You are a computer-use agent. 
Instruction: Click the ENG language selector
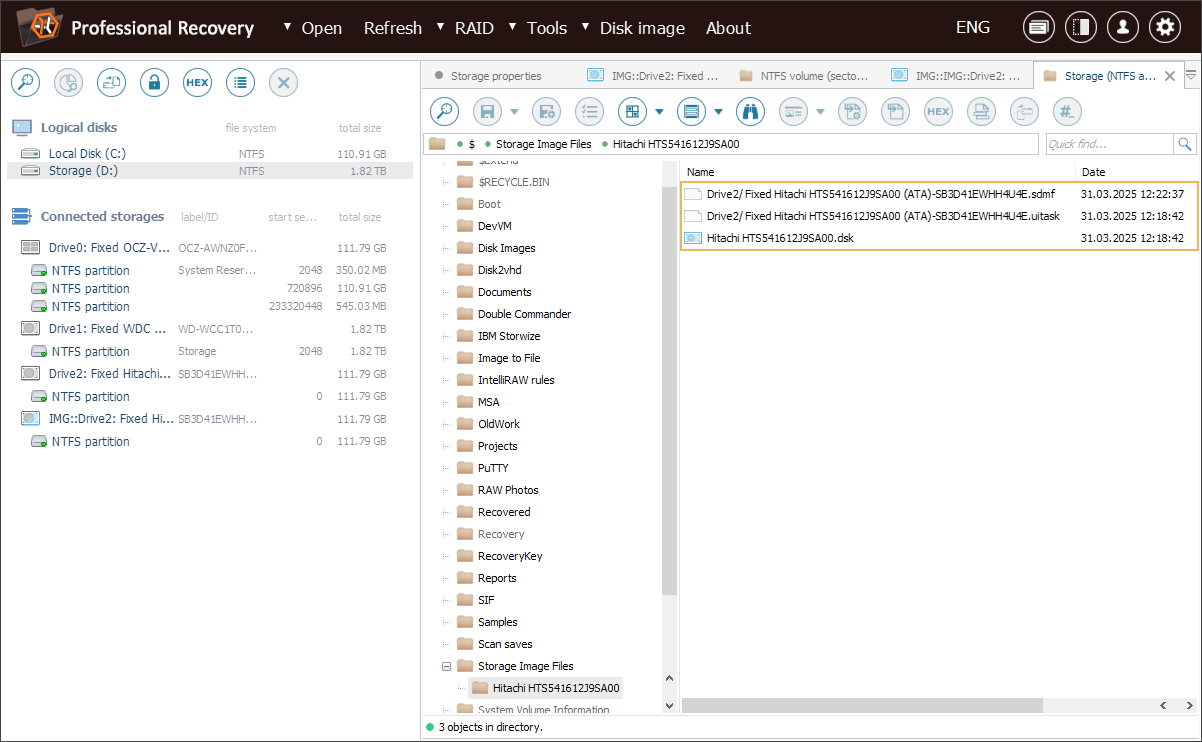tap(972, 28)
